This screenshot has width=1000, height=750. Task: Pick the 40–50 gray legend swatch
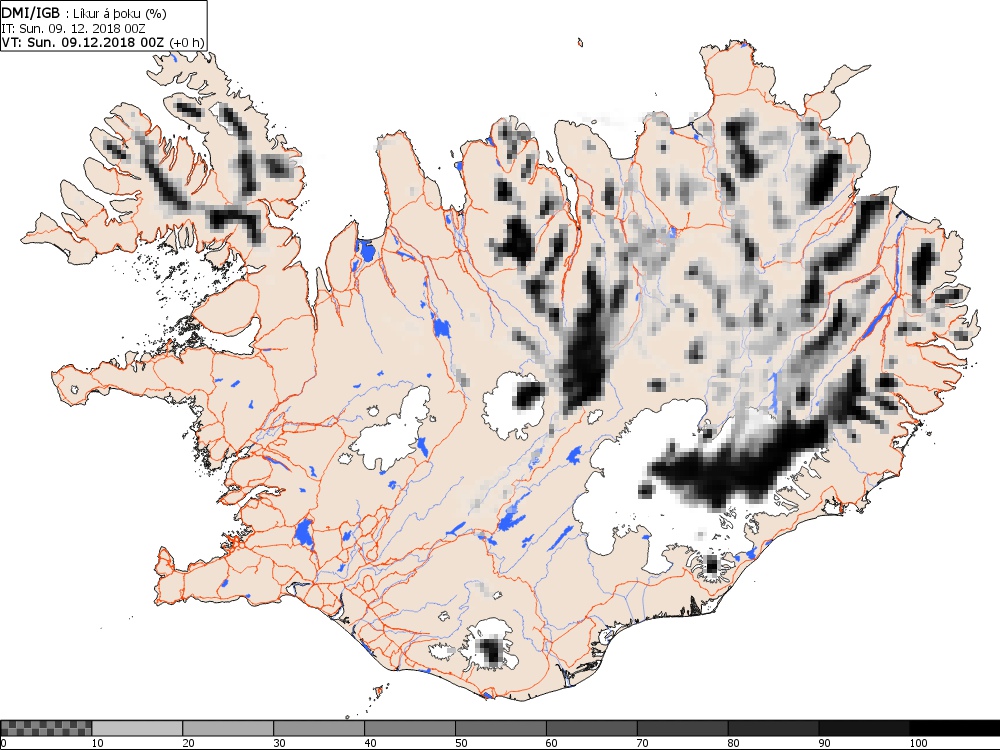[409, 728]
